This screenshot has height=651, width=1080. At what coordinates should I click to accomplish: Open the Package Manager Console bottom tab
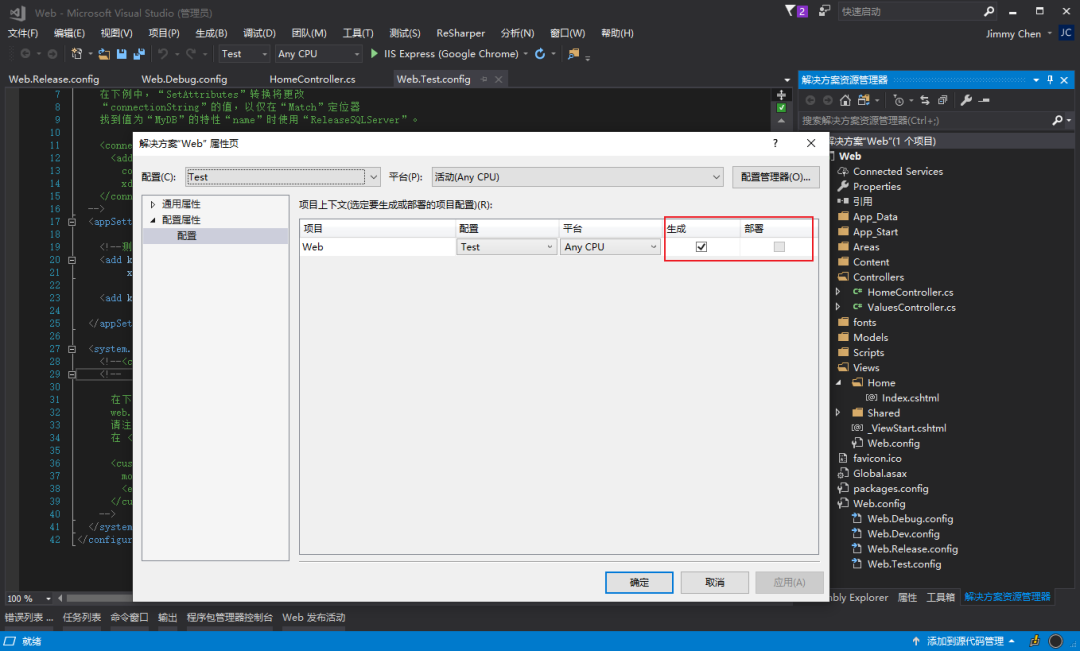coord(229,617)
